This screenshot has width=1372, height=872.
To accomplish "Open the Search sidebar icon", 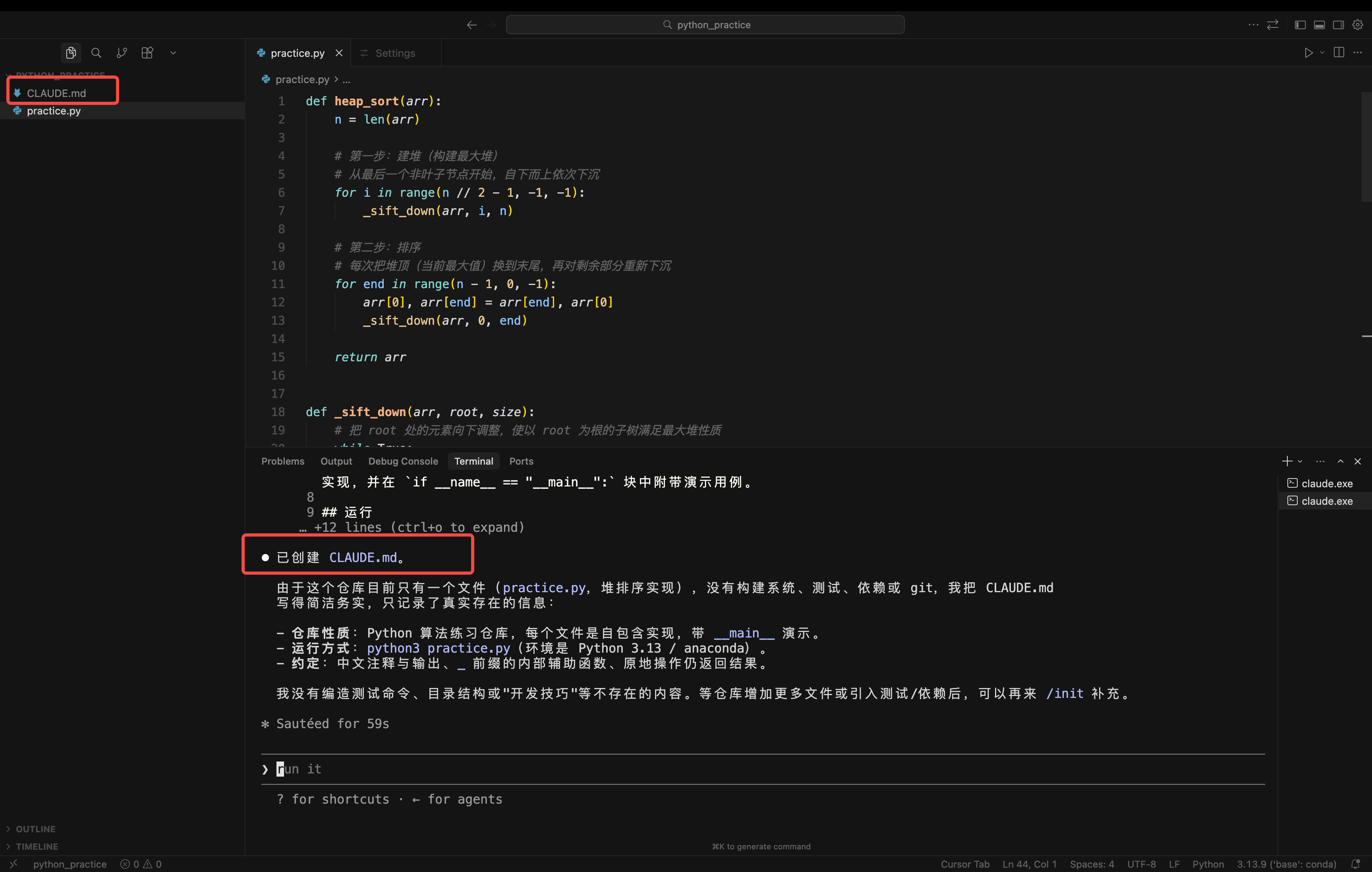I will 96,53.
